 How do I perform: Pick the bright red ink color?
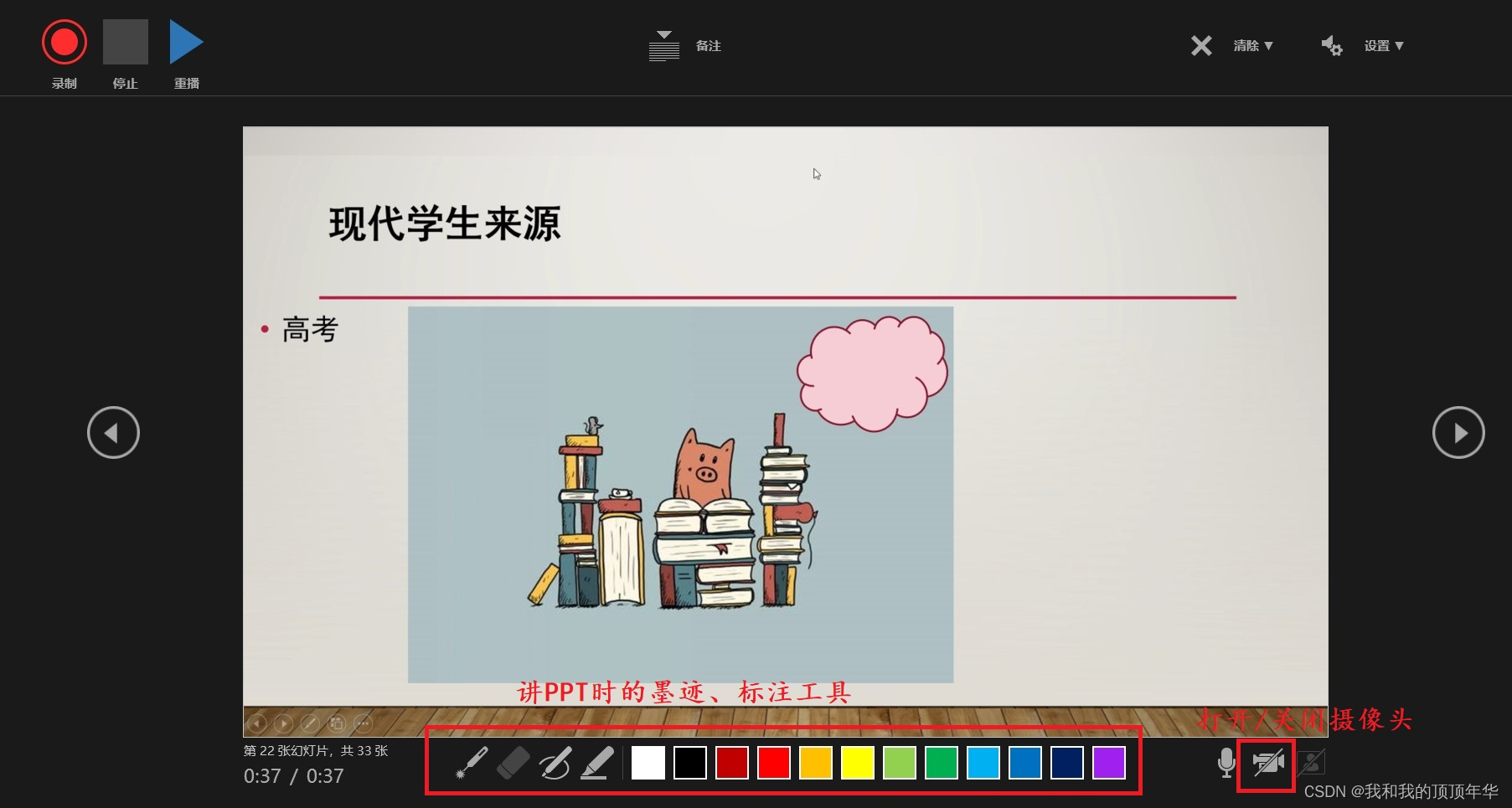[774, 763]
